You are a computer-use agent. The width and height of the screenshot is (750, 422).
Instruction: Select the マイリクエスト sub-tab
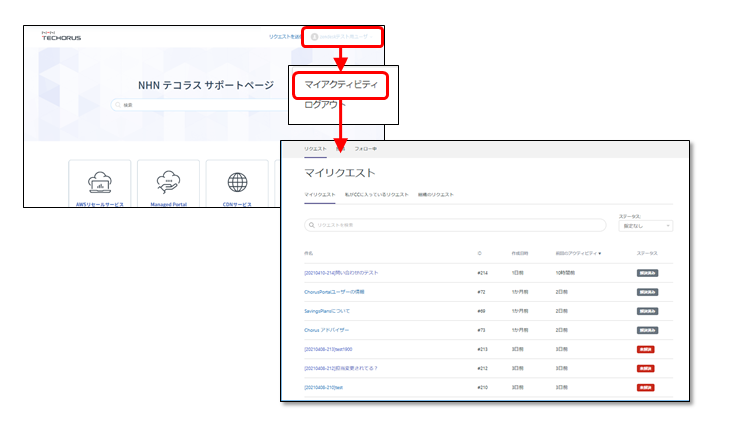[320, 195]
